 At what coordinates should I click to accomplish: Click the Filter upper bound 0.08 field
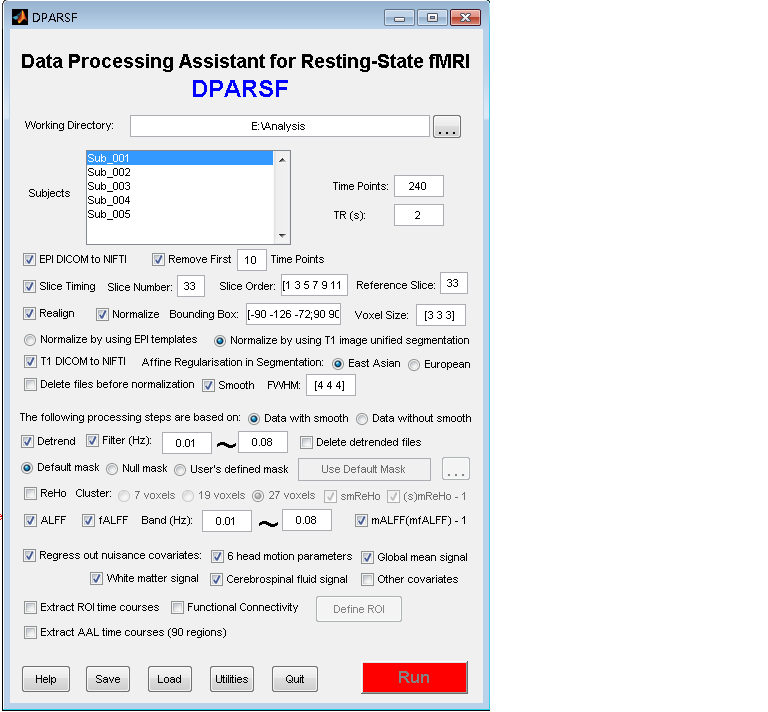263,442
